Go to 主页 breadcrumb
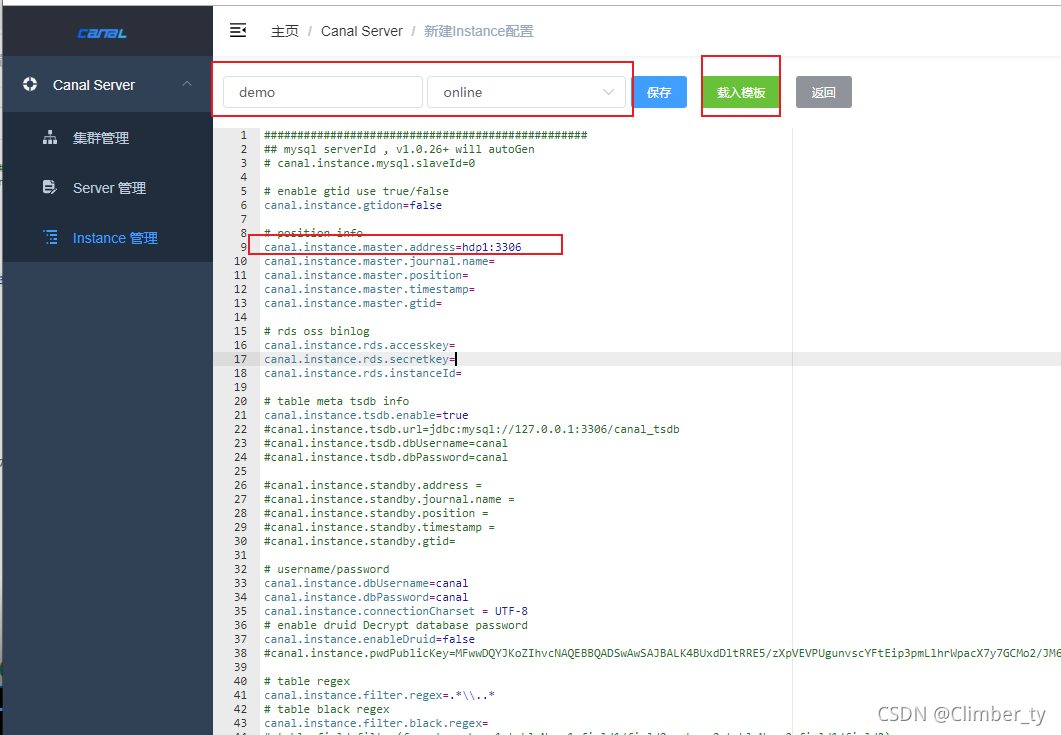1061x735 pixels. coord(285,31)
